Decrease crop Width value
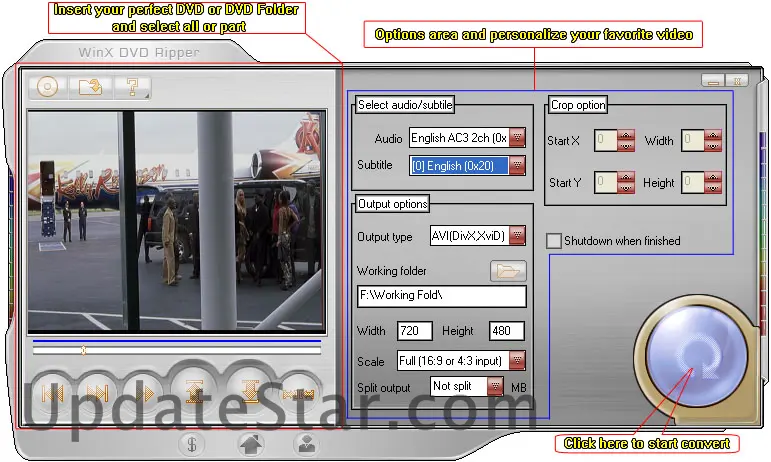Viewport: 771px width, 462px height. click(x=712, y=146)
